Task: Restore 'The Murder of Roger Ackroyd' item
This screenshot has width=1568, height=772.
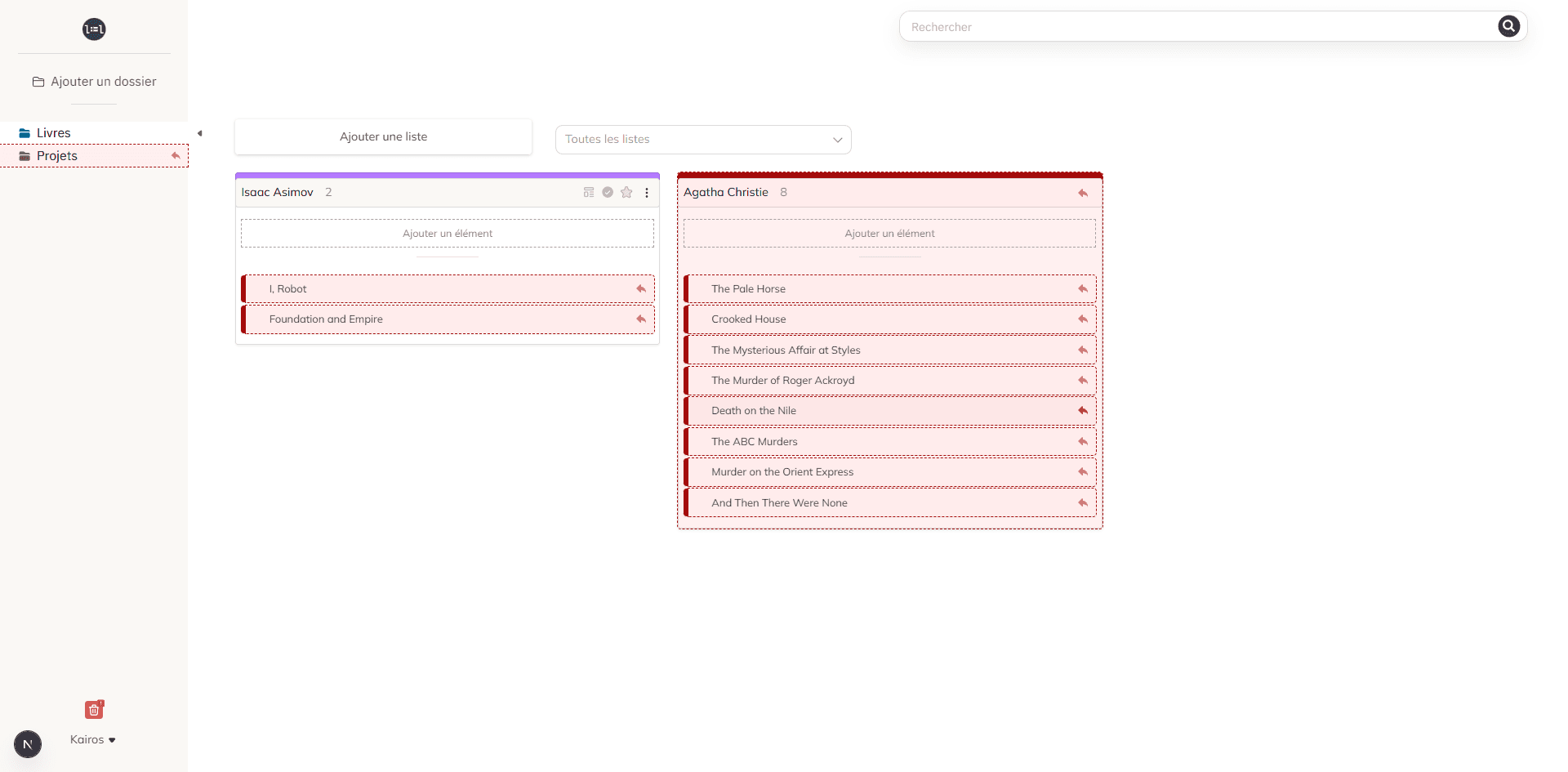Action: (1083, 381)
